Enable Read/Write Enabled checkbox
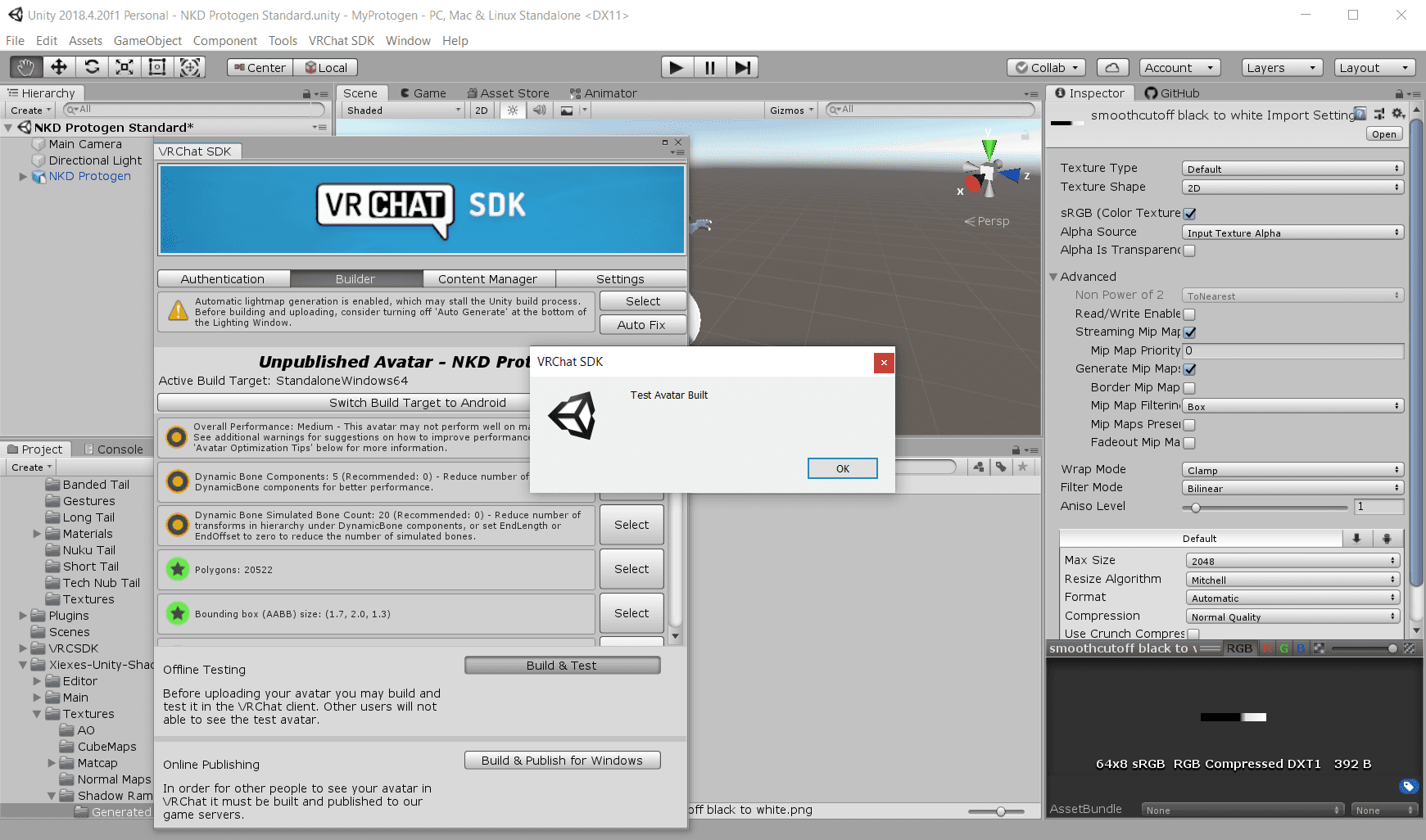Viewport: 1426px width, 840px height. pyautogui.click(x=1189, y=314)
